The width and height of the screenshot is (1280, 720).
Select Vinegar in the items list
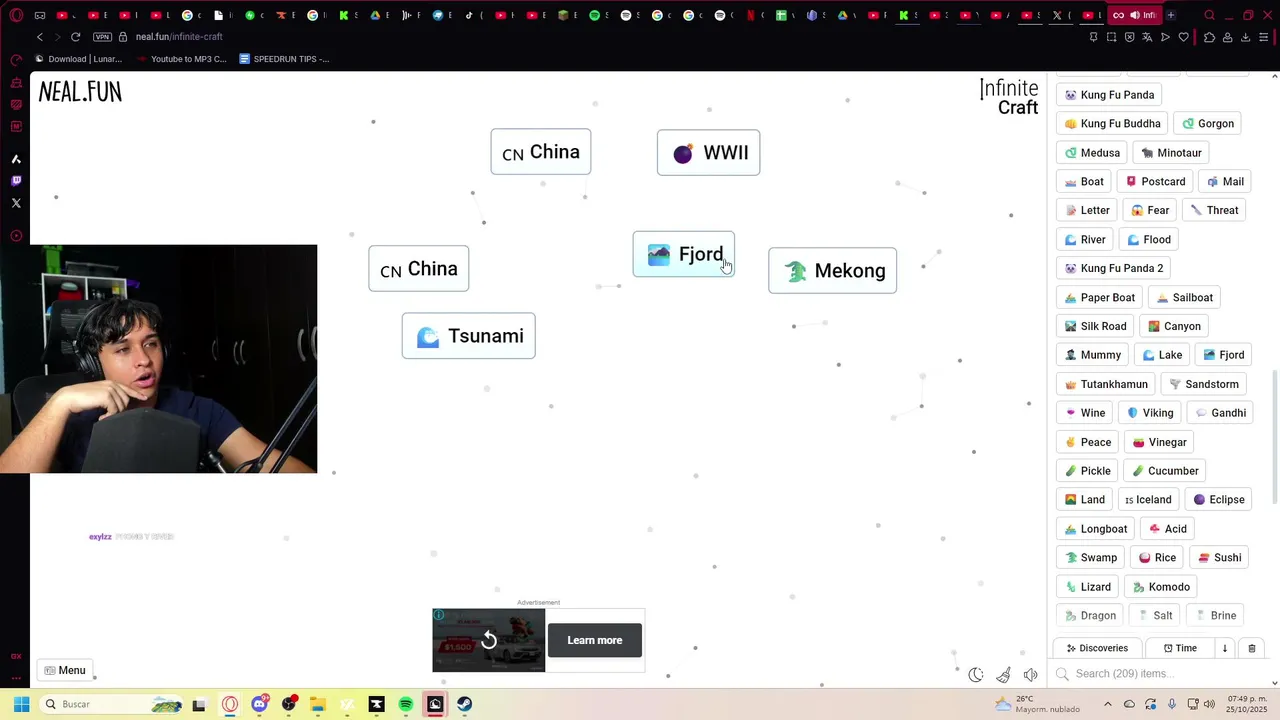1160,442
